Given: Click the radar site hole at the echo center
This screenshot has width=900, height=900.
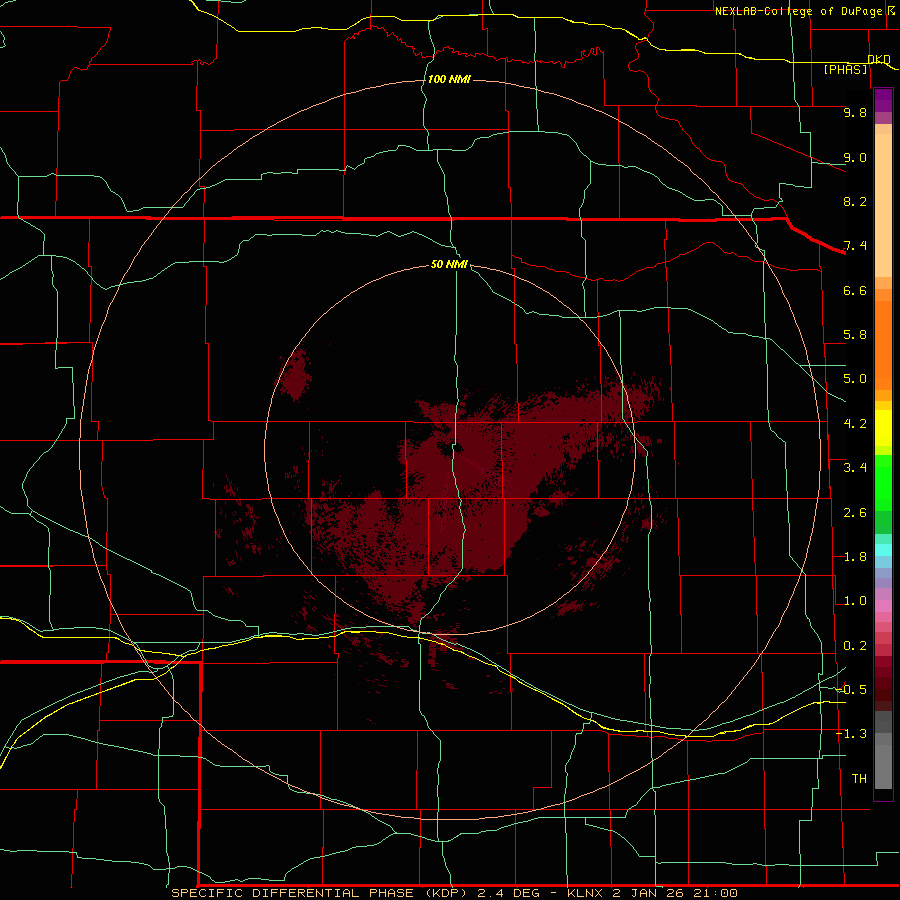Looking at the screenshot, I should pos(448,449).
